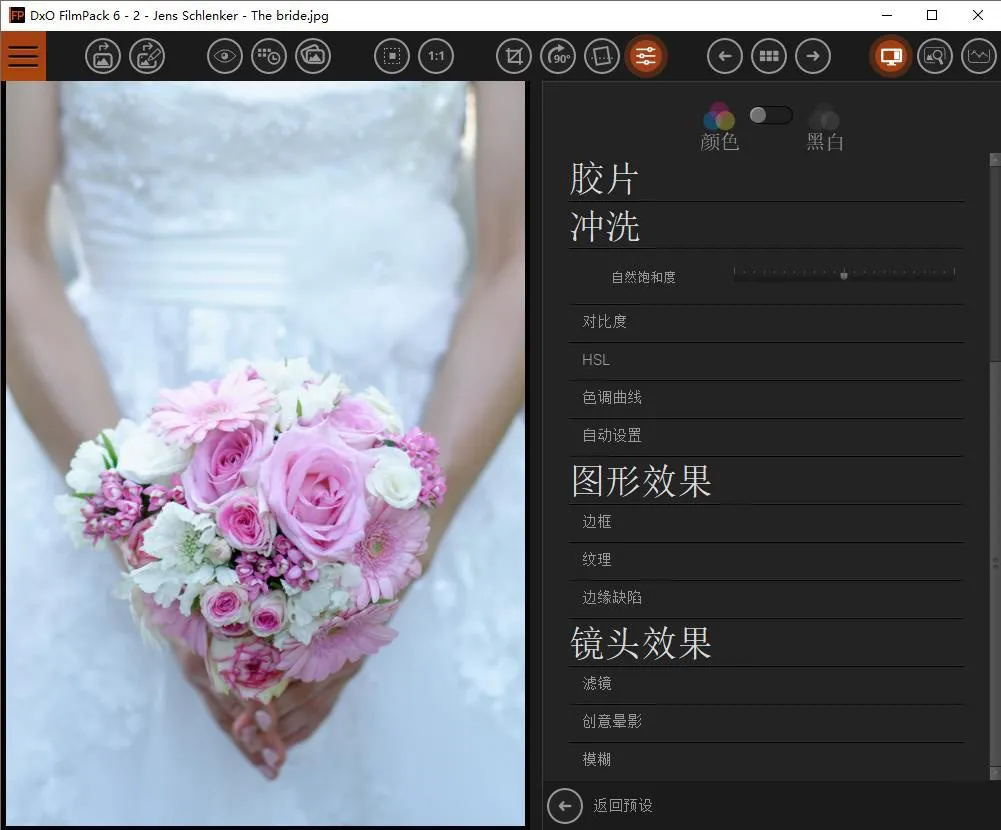Viewport: 1001px width, 830px height.
Task: Expand the HSL section
Action: coord(596,360)
